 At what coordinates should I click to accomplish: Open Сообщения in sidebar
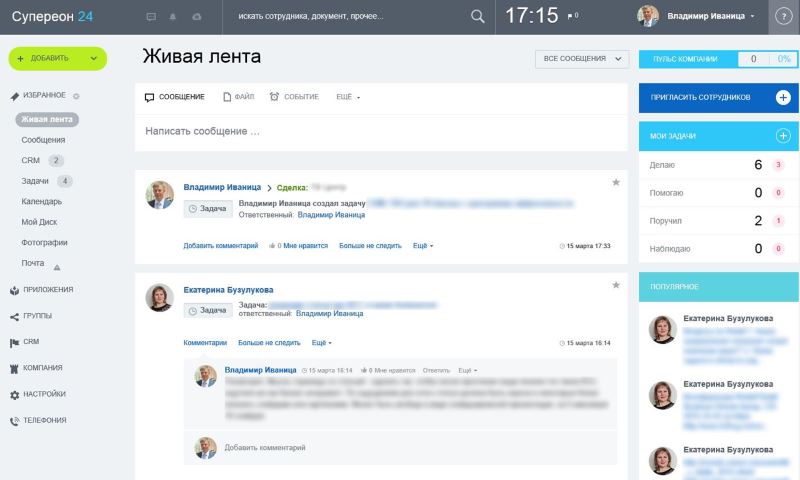[x=43, y=140]
